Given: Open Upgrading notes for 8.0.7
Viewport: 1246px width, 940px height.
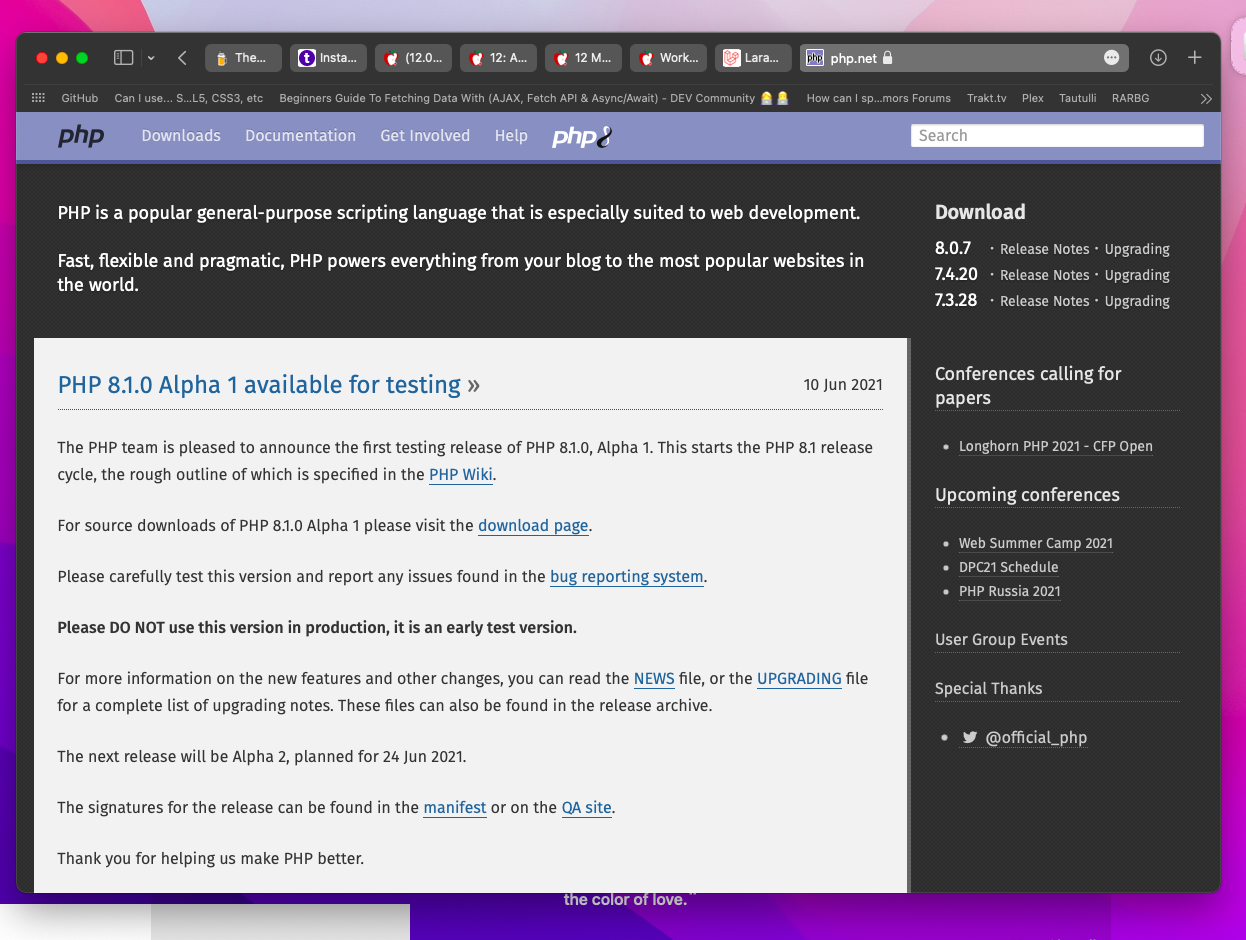Looking at the screenshot, I should tap(1137, 249).
